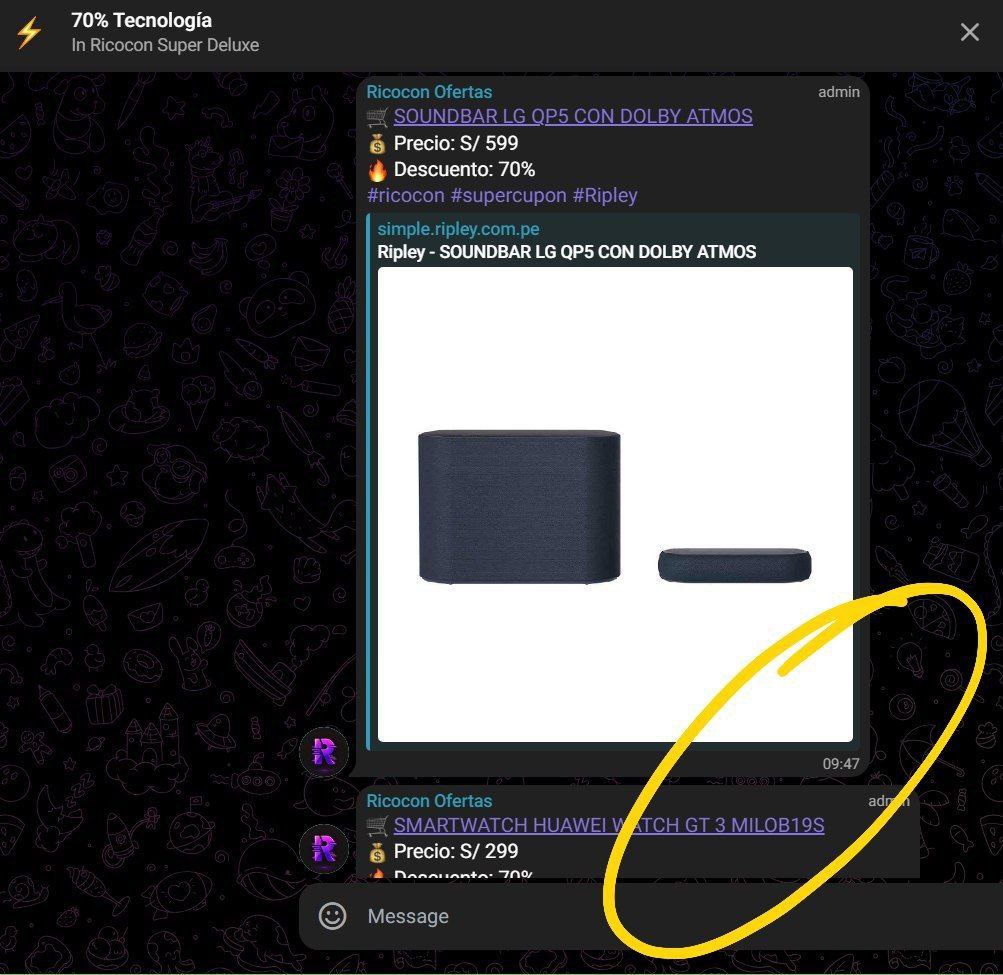Image resolution: width=1003 pixels, height=975 pixels.
Task: Click the preview title Ripley - SOUNDBAR LG QP5
Action: pyautogui.click(x=566, y=252)
